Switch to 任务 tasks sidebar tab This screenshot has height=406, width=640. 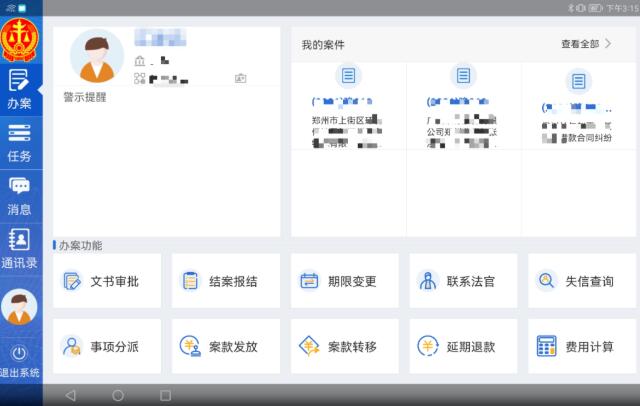[20, 142]
